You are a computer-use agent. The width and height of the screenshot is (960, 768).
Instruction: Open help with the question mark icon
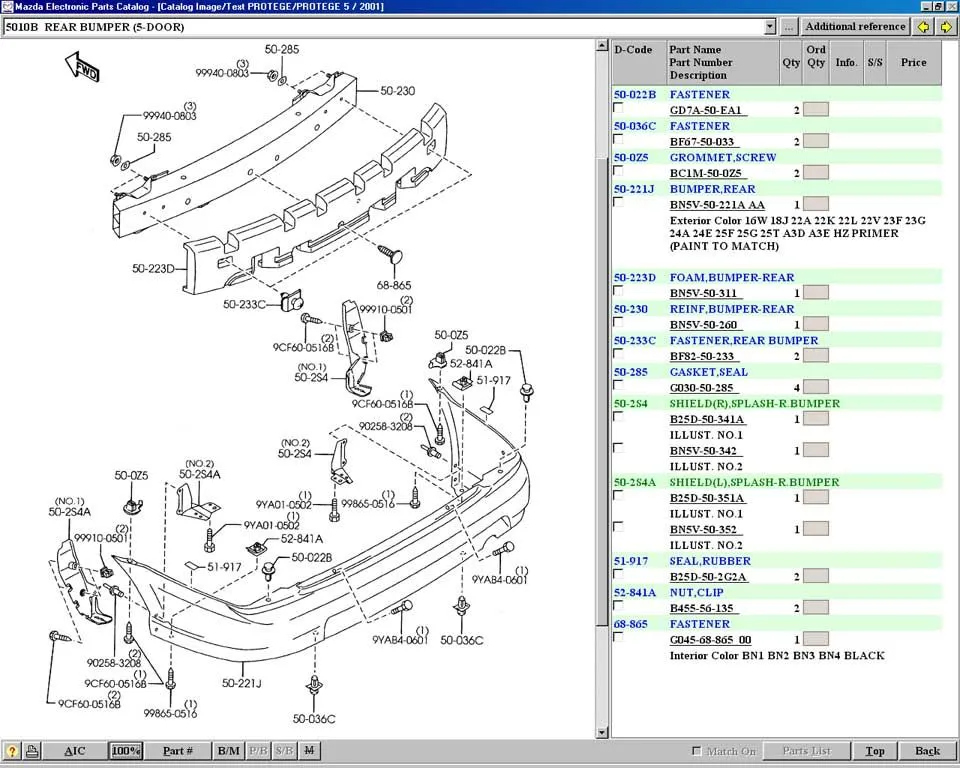[x=12, y=751]
